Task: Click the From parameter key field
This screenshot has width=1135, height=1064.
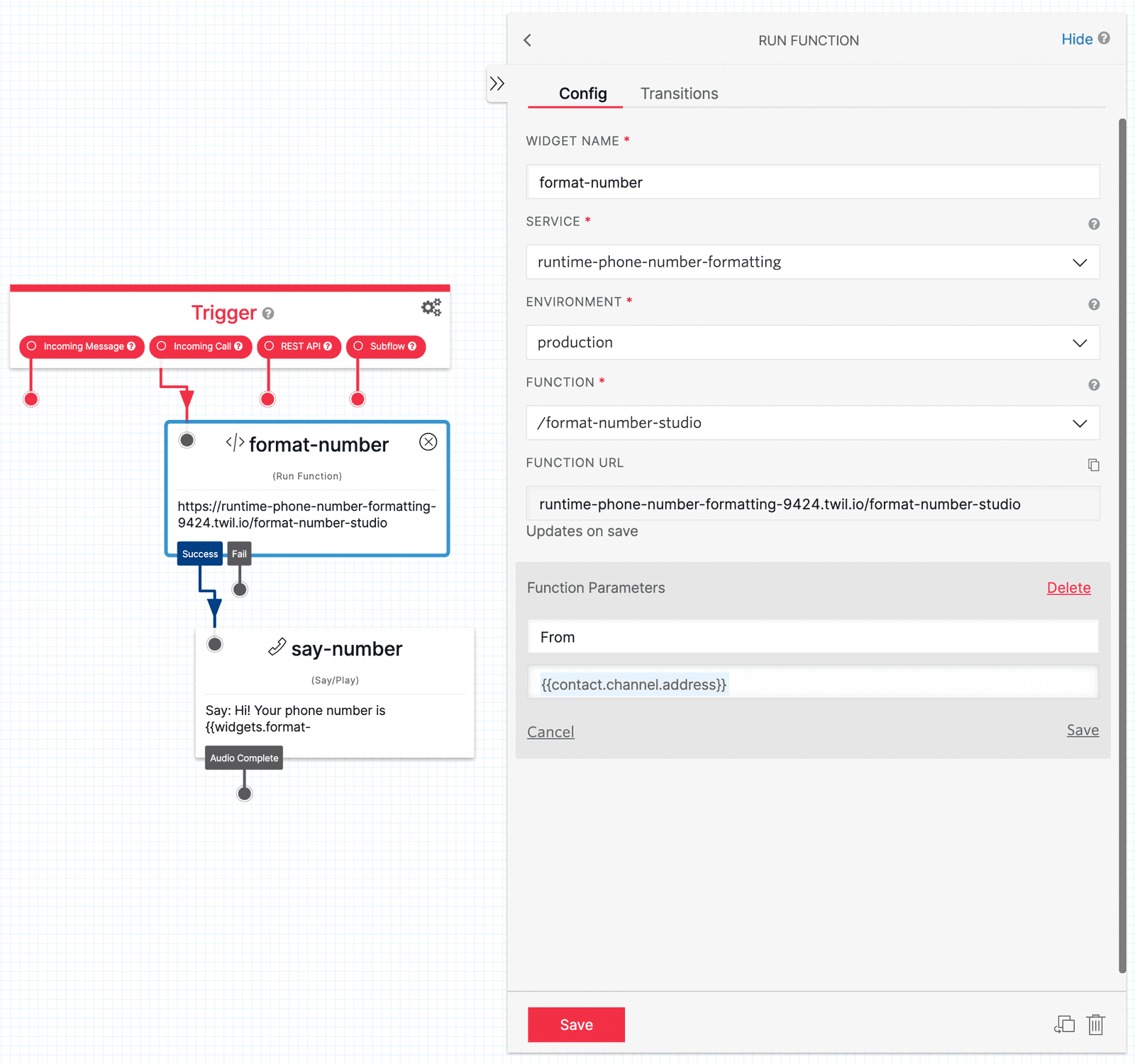Action: click(x=812, y=636)
